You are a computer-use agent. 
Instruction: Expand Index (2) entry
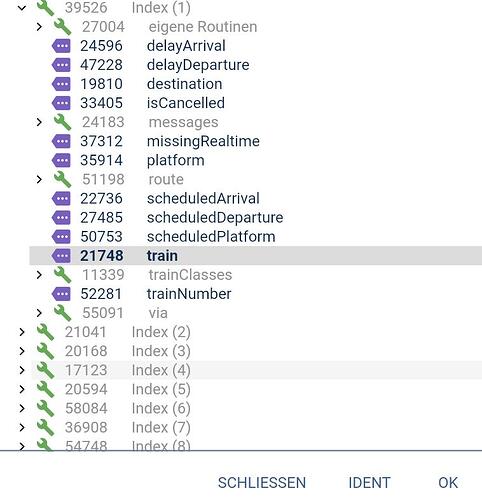tap(22, 332)
